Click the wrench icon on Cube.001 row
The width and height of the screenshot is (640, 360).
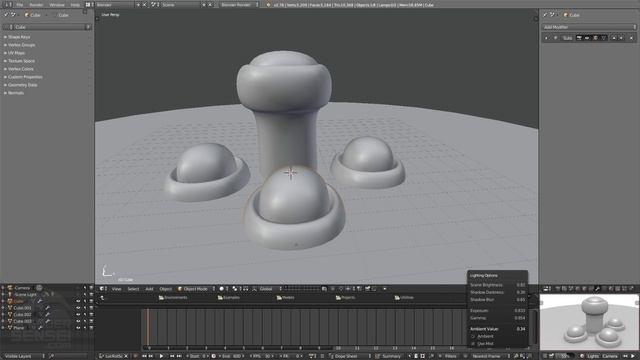[x=47, y=308]
